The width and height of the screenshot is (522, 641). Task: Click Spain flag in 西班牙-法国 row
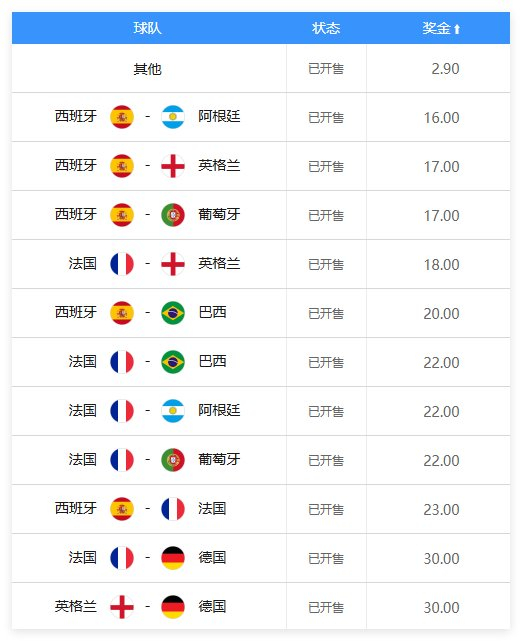click(122, 509)
